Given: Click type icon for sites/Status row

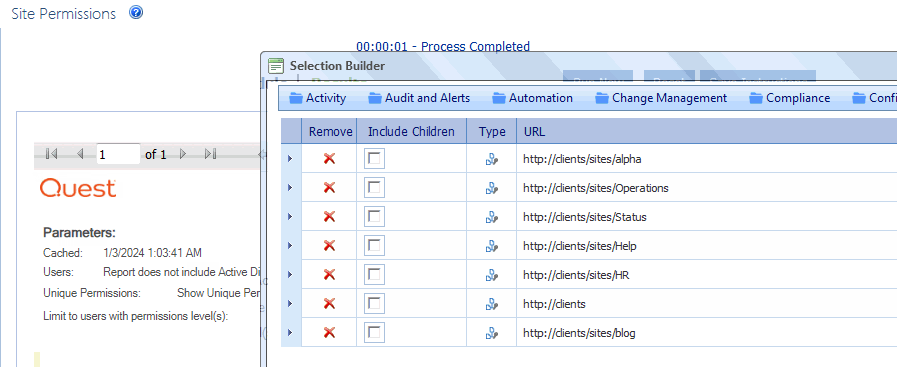Looking at the screenshot, I should [491, 217].
